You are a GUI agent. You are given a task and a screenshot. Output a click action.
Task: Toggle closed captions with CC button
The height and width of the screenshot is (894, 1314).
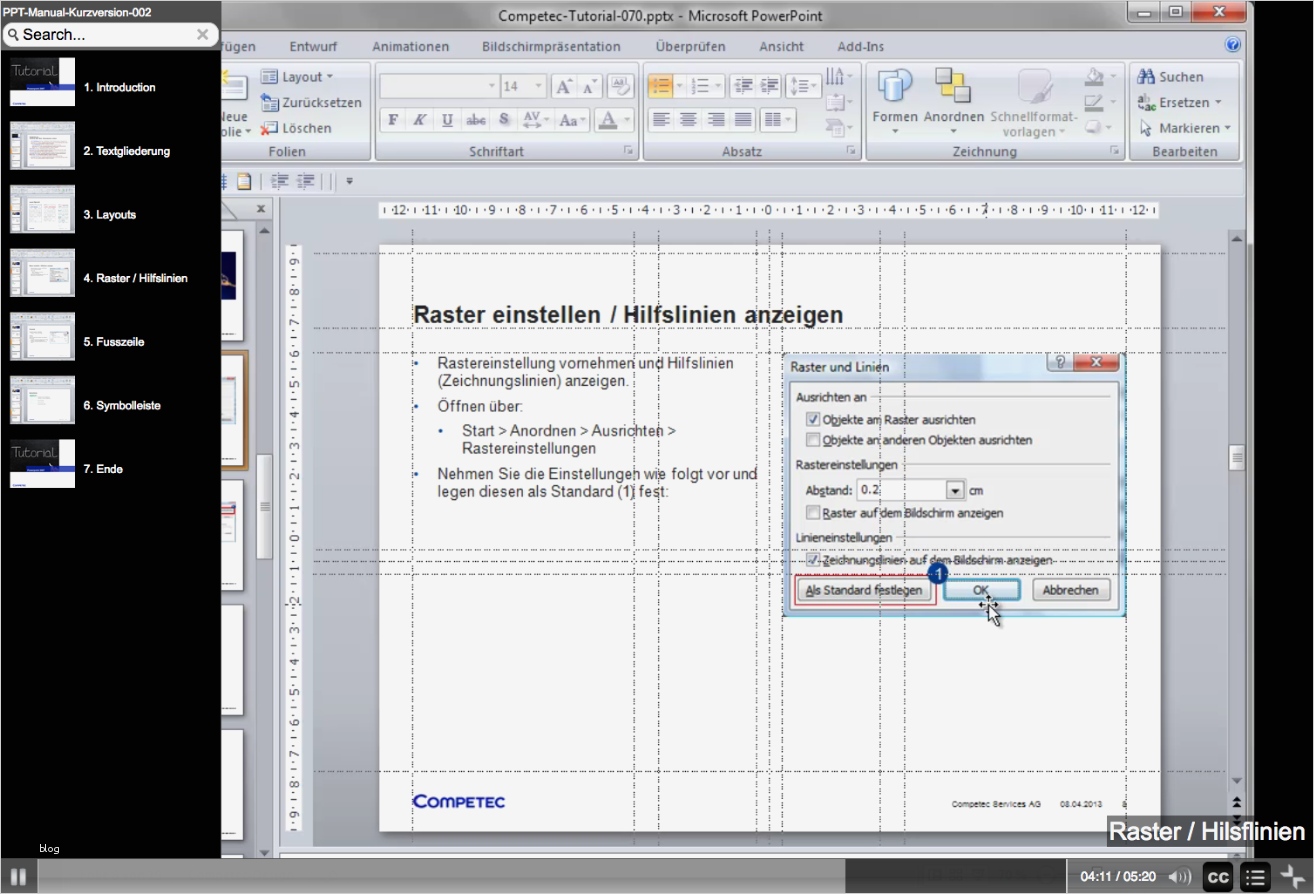pos(1217,877)
